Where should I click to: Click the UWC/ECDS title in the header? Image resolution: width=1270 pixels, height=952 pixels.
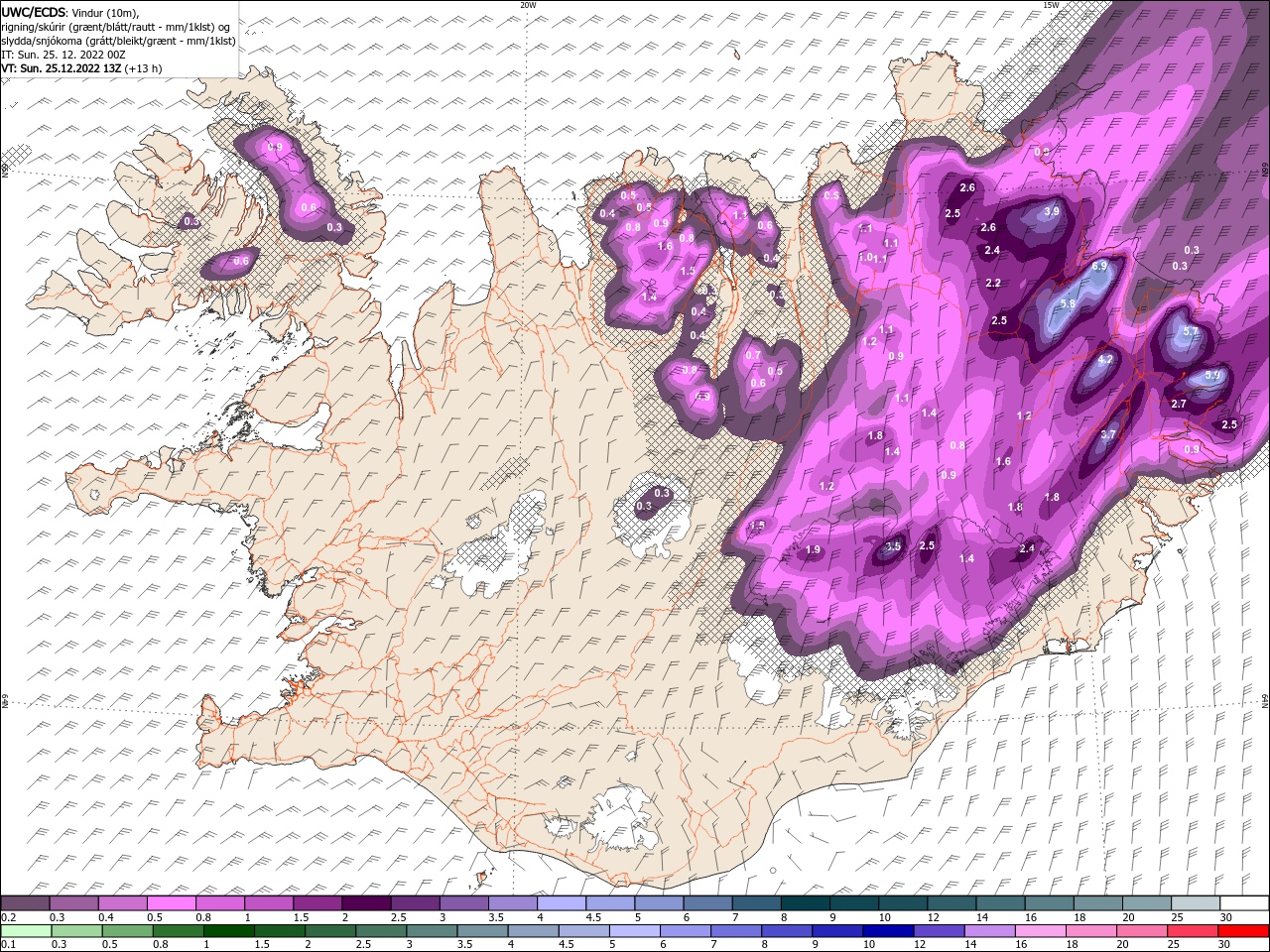[35, 12]
